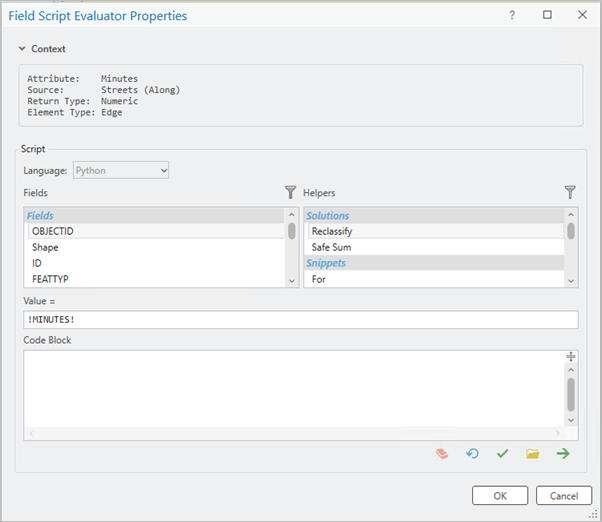Viewport: 602px width, 522px height.
Task: Click the code block split-resize icon
Action: (571, 357)
